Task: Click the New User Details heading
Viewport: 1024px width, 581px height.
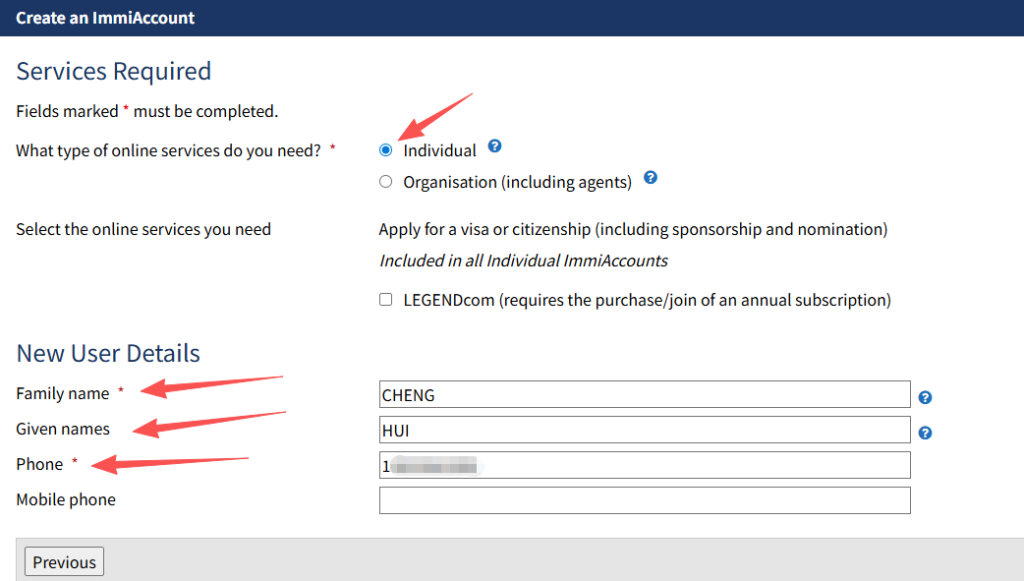Action: click(x=108, y=353)
